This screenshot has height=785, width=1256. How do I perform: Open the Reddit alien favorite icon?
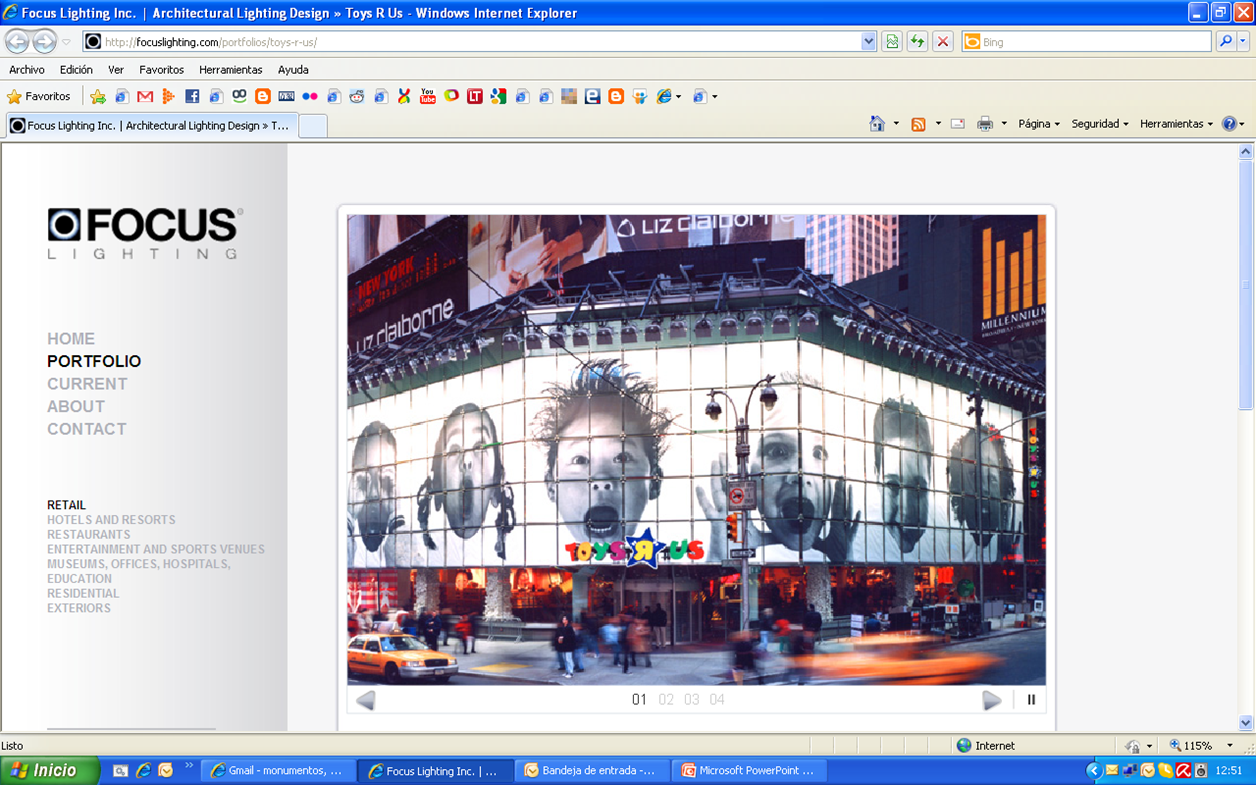click(357, 97)
